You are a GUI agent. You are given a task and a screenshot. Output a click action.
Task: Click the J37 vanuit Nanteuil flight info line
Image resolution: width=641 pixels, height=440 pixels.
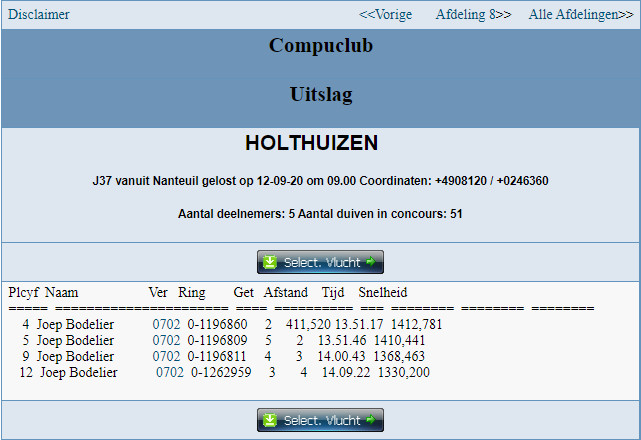click(x=320, y=181)
